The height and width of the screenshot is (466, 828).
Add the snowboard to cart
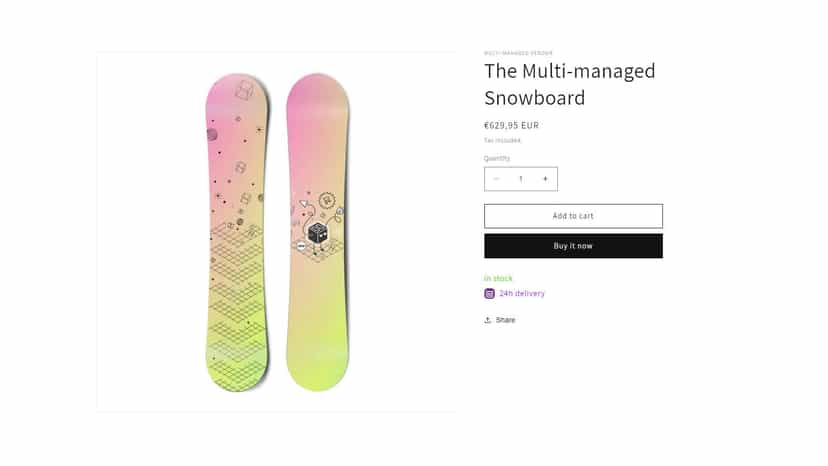pyautogui.click(x=573, y=216)
